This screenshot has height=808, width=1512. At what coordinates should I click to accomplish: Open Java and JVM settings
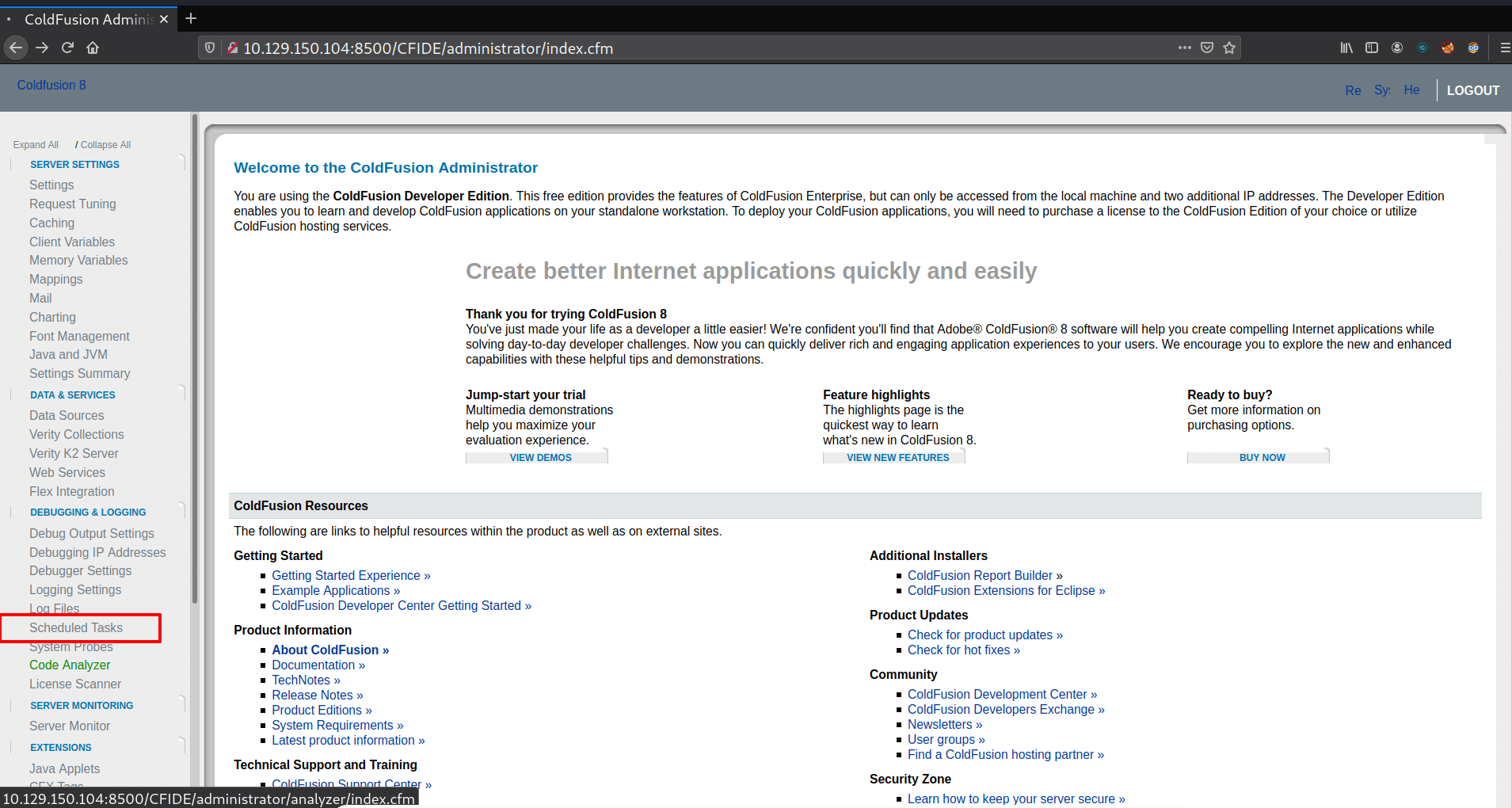pyautogui.click(x=69, y=354)
